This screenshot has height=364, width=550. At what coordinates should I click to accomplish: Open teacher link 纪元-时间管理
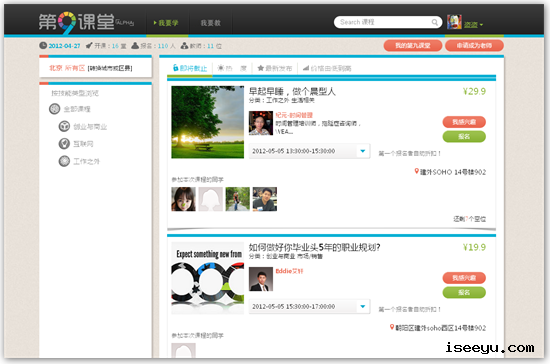[294, 115]
